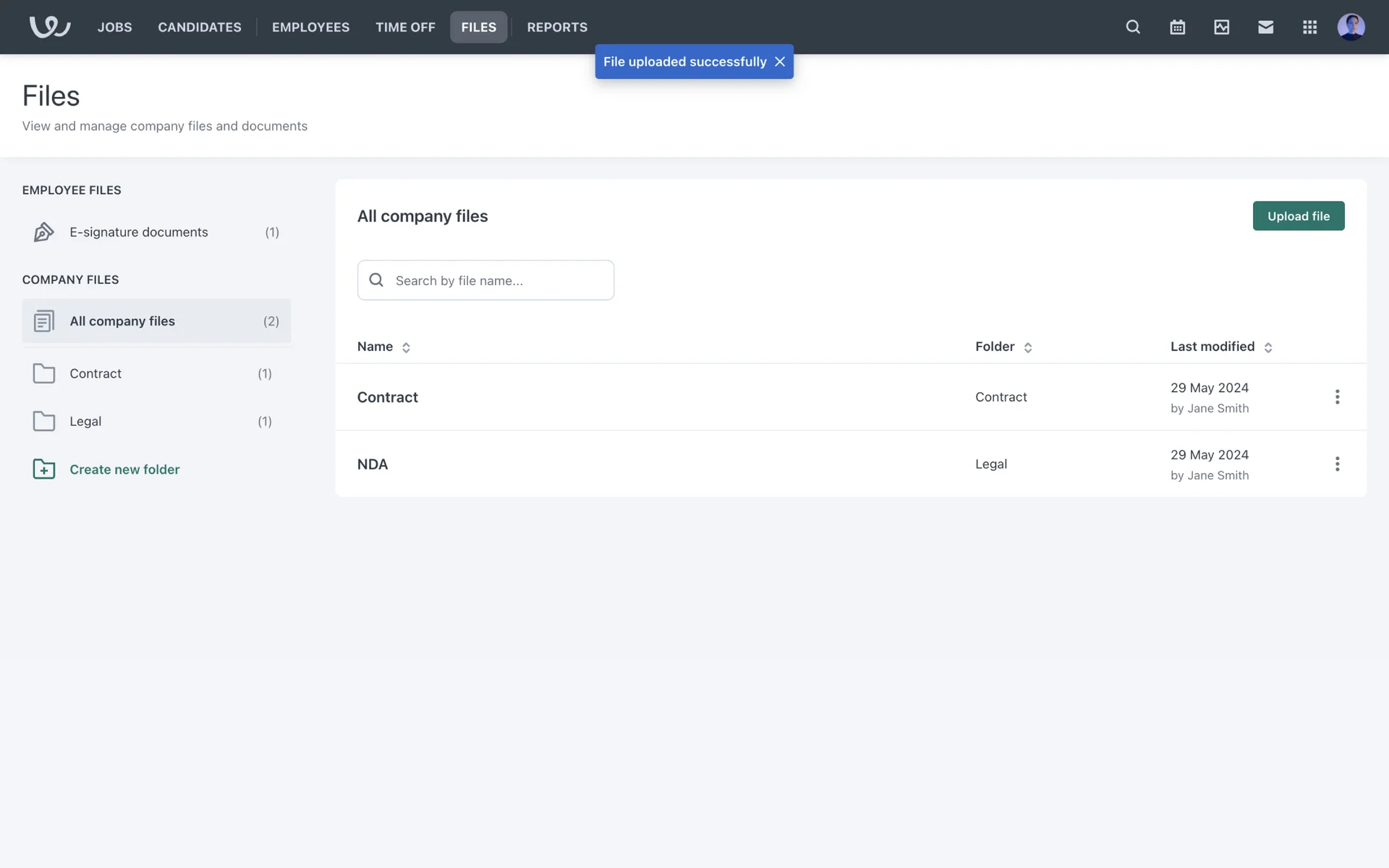This screenshot has height=868, width=1389.
Task: Click the reports chart icon in header
Action: pyautogui.click(x=1221, y=27)
